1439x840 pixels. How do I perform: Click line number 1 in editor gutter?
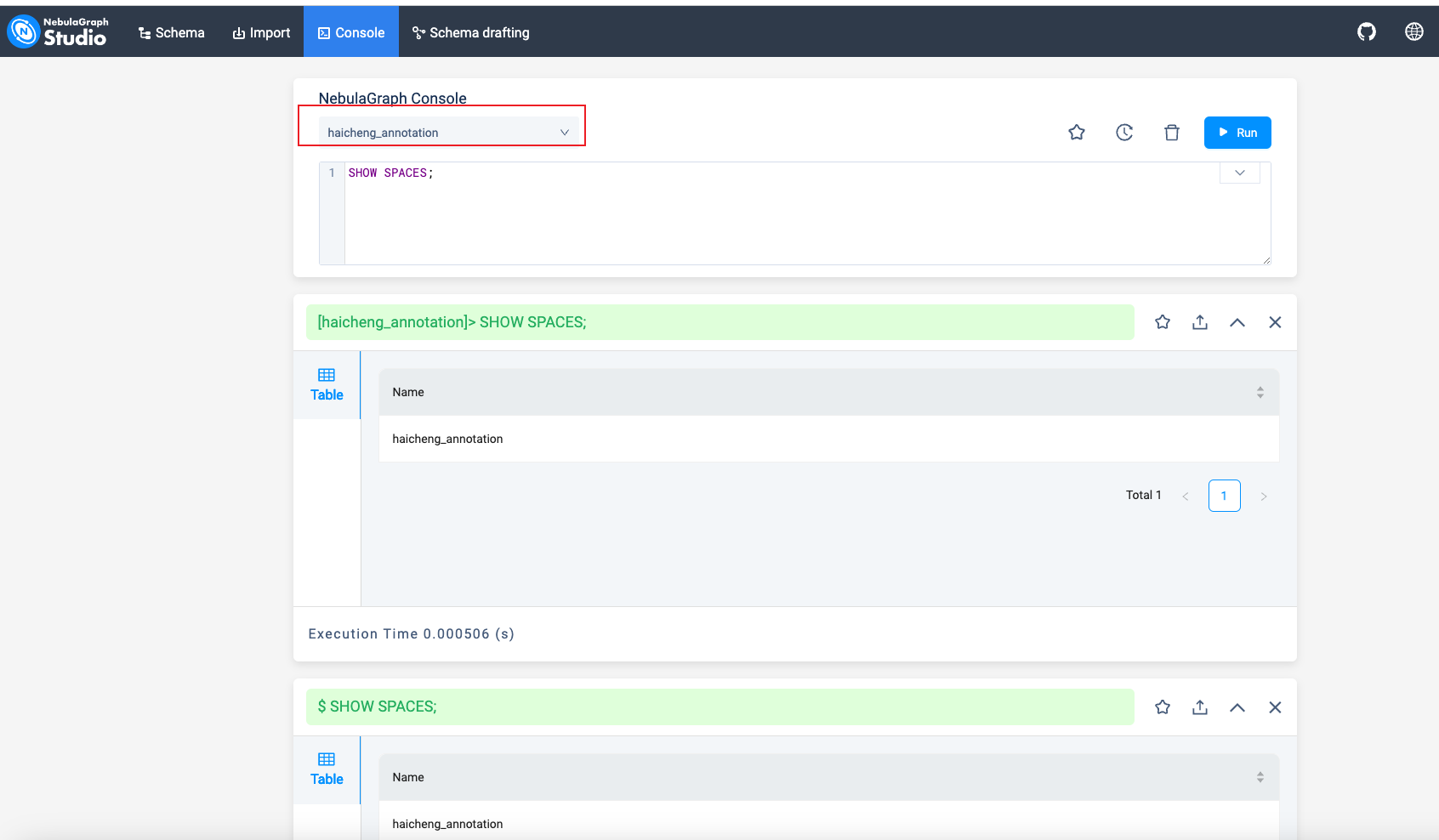pos(332,173)
